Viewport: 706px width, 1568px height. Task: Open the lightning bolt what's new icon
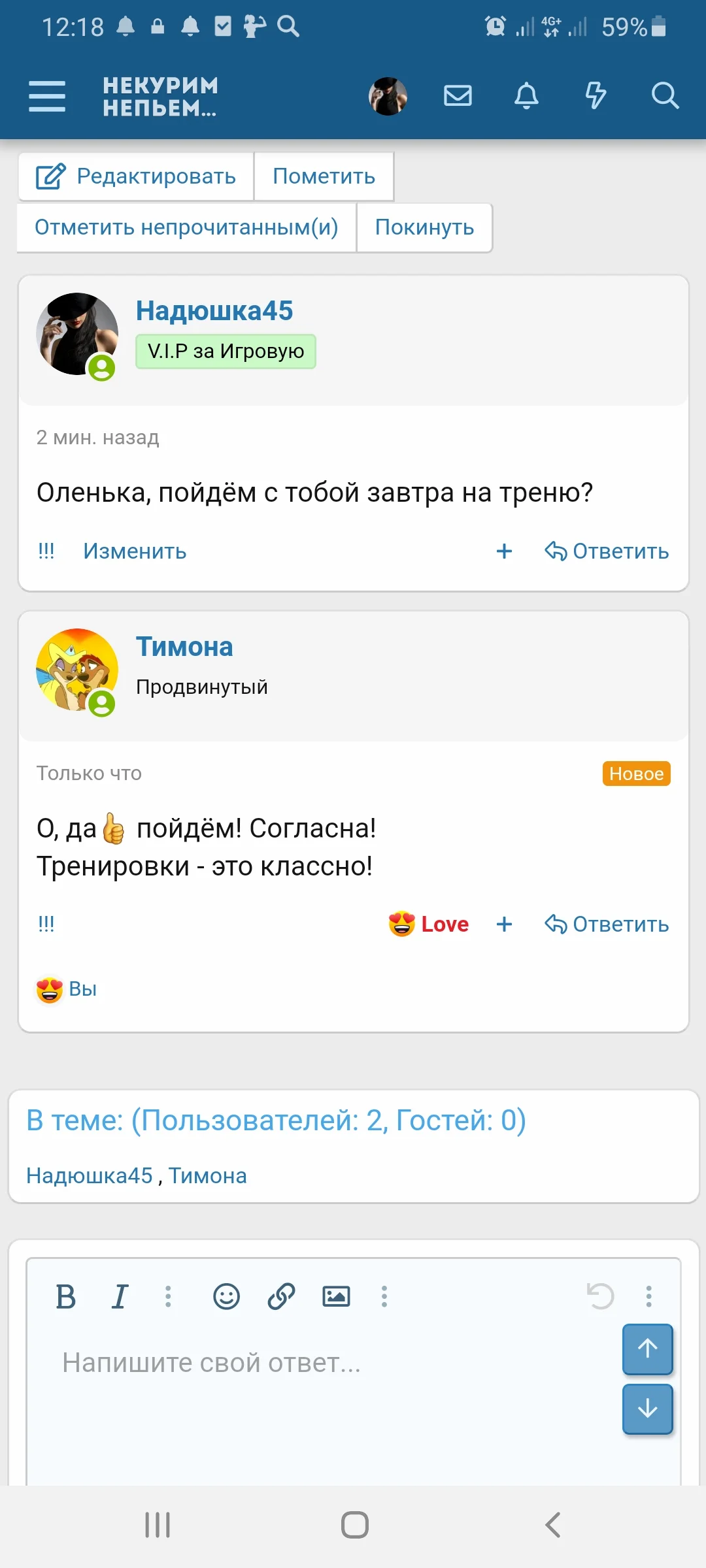(x=596, y=96)
